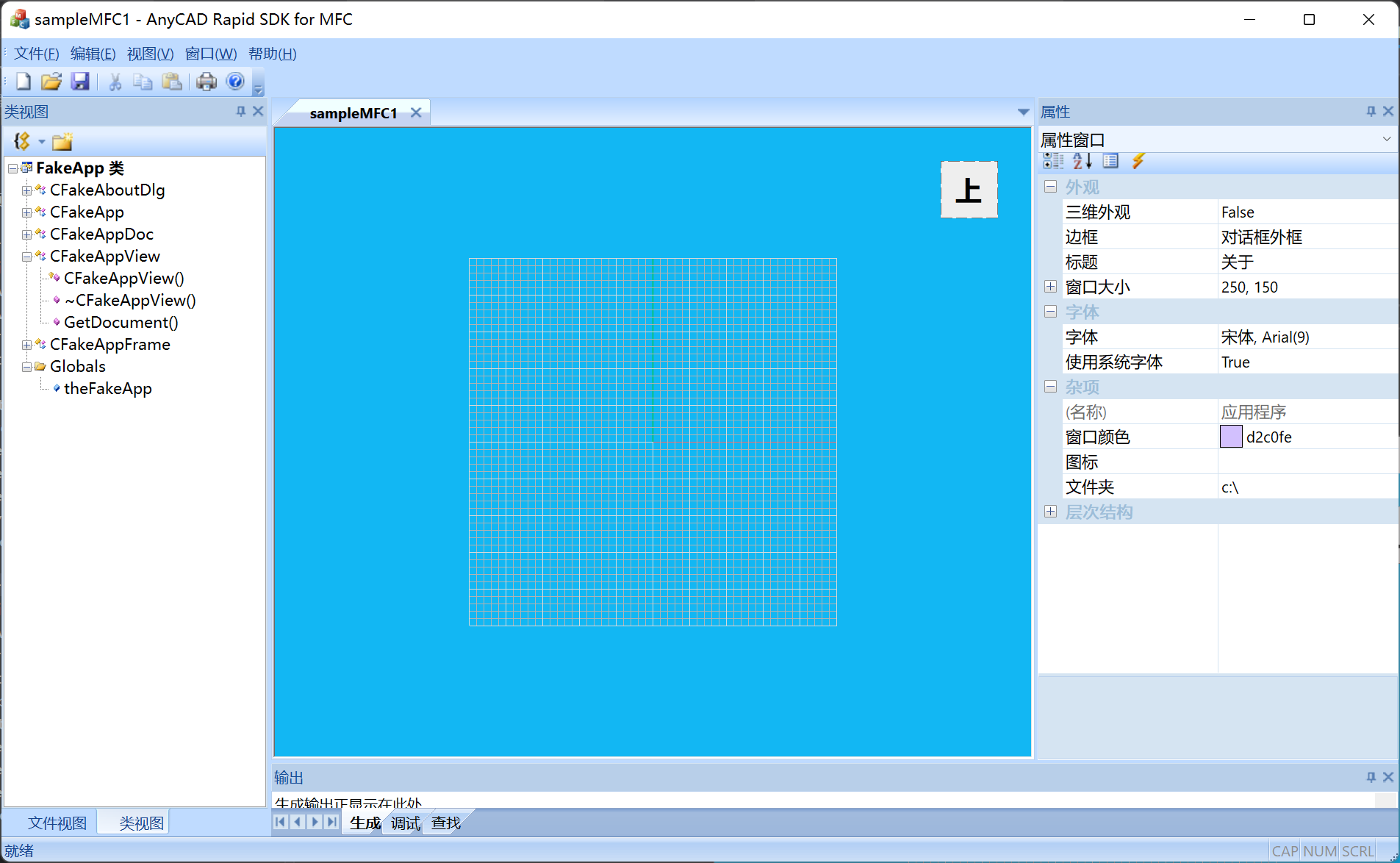Click the 上 view cube button

969,190
